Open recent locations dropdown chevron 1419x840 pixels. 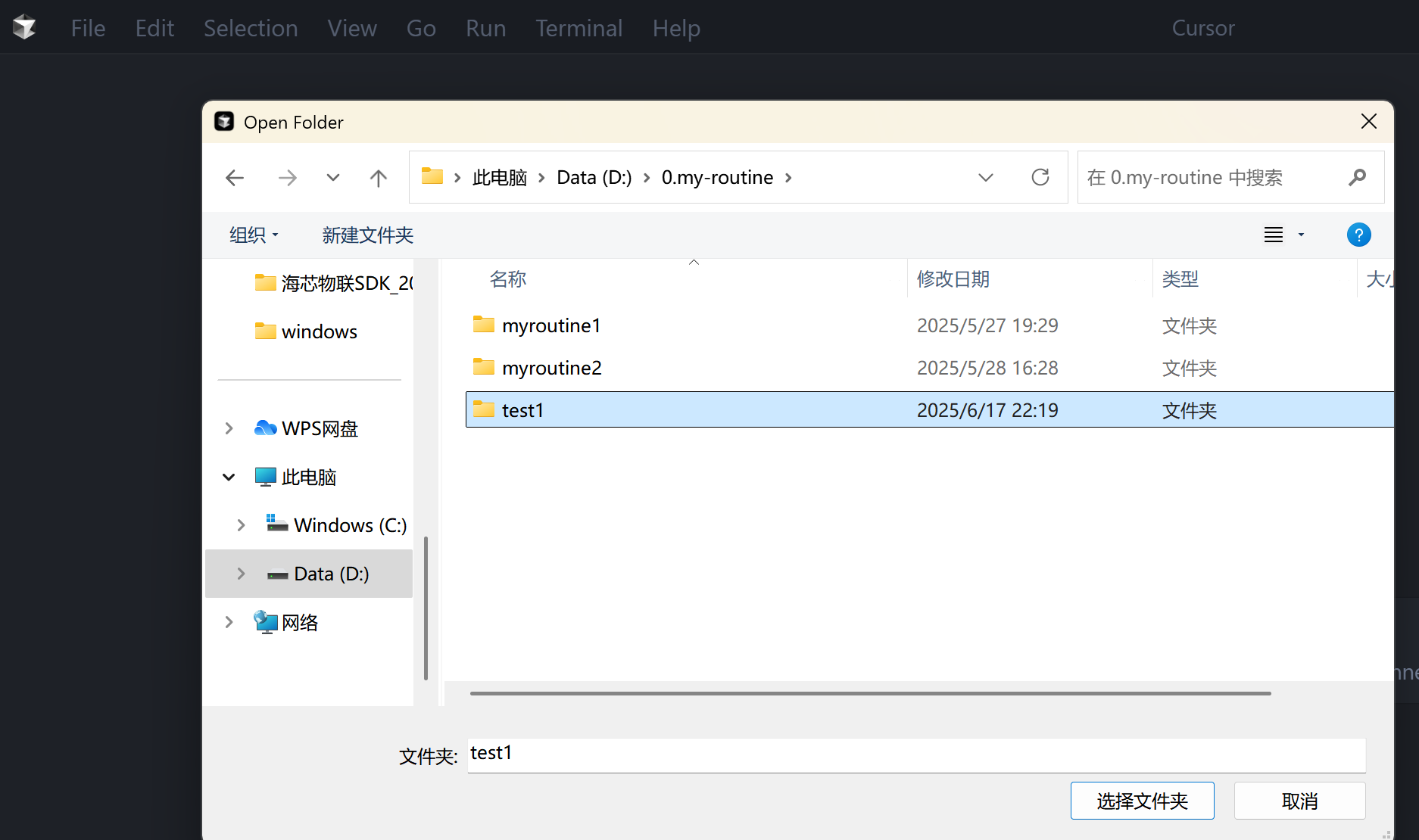(x=333, y=178)
